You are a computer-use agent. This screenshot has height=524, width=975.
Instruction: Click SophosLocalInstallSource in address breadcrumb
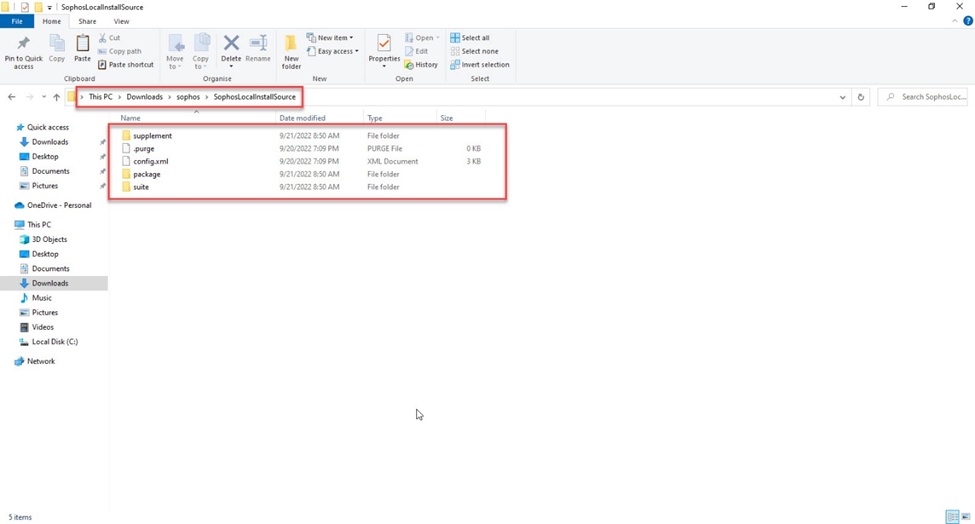[x=254, y=97]
